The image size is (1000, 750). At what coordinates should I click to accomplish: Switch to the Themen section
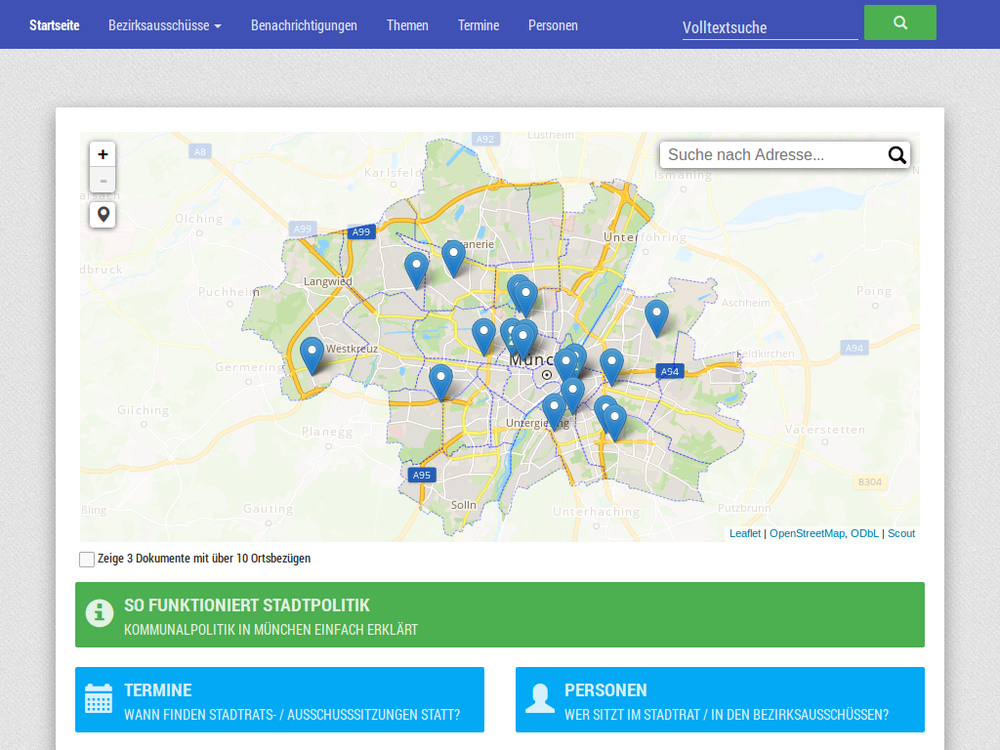click(407, 25)
